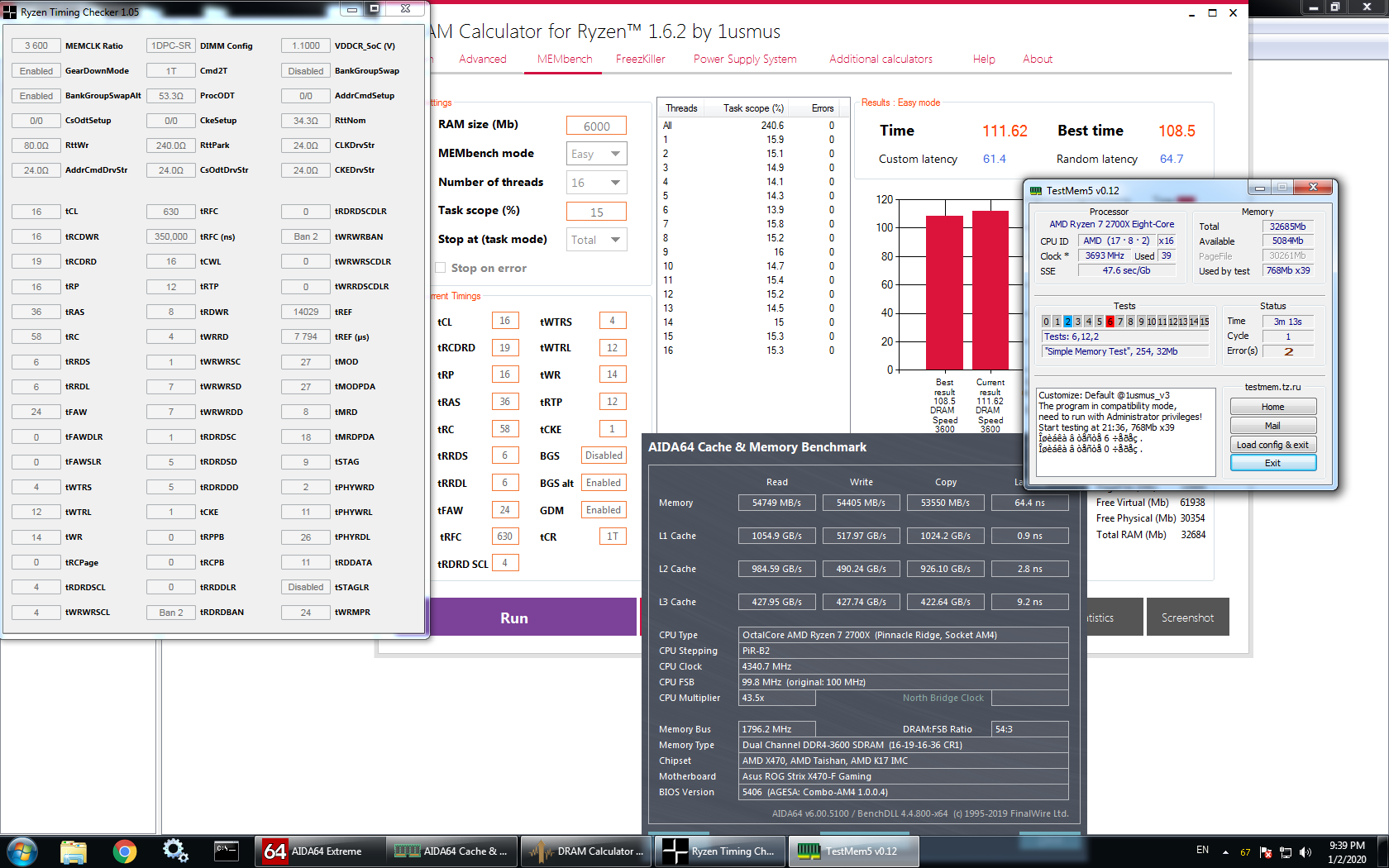
Task: Click the Mail button in TestMem5
Action: (x=1273, y=426)
